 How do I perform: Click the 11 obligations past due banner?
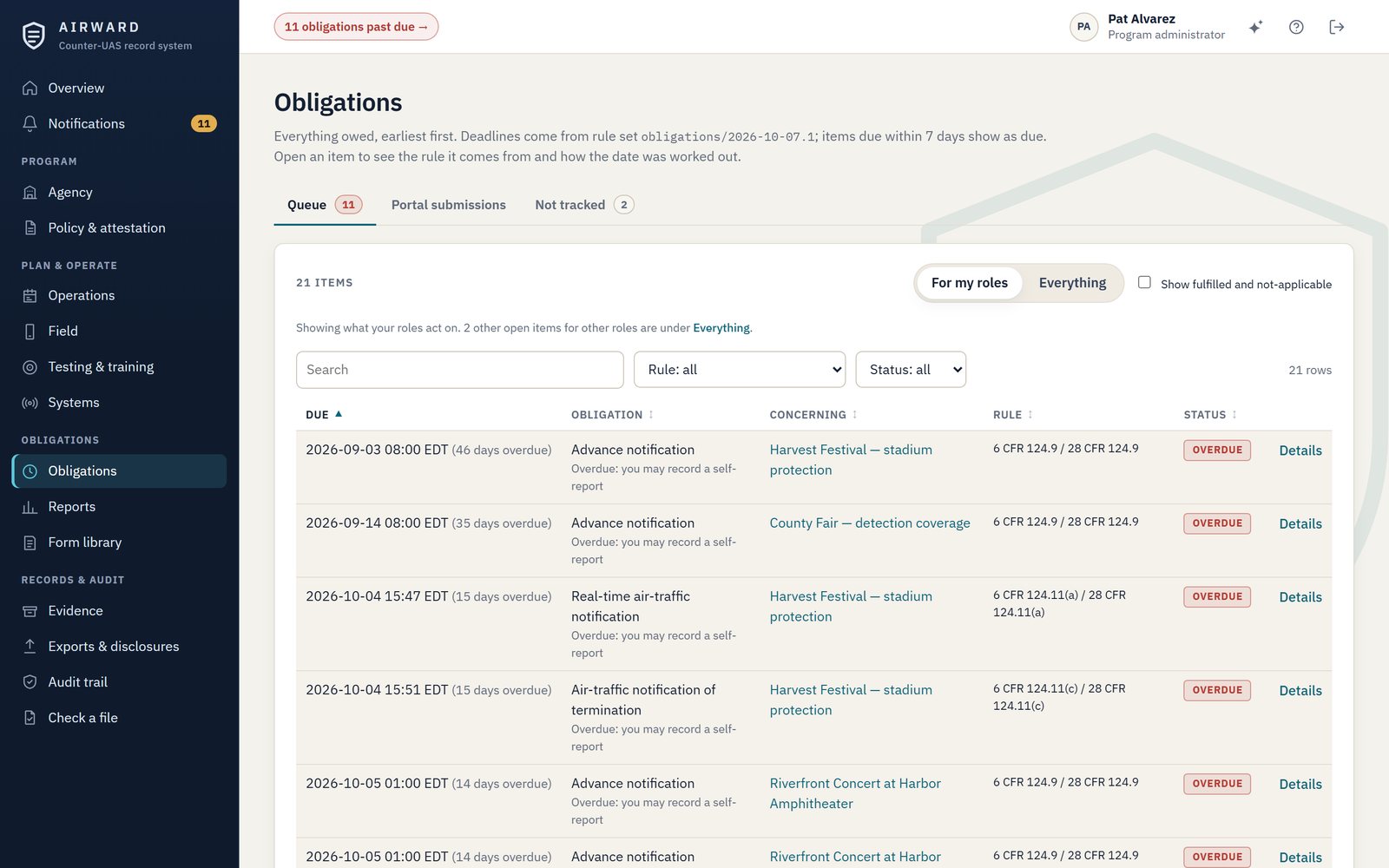(x=356, y=27)
